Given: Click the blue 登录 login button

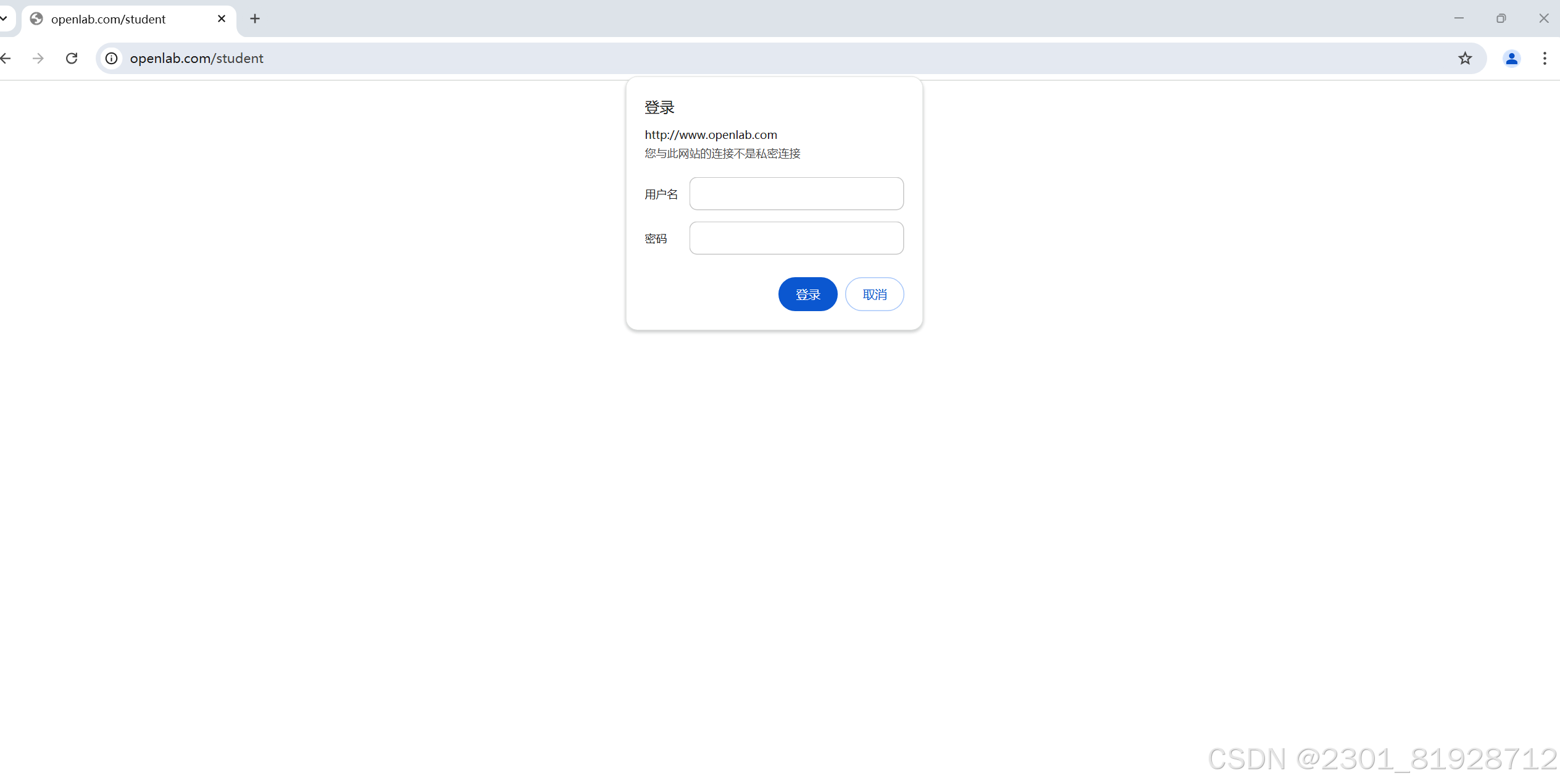Looking at the screenshot, I should coord(807,294).
